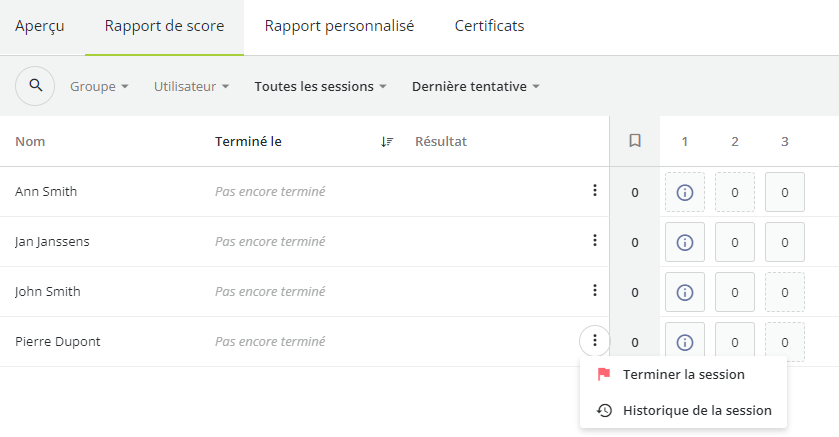
Task: Click info icon in Ann Smith's row
Action: (x=685, y=192)
